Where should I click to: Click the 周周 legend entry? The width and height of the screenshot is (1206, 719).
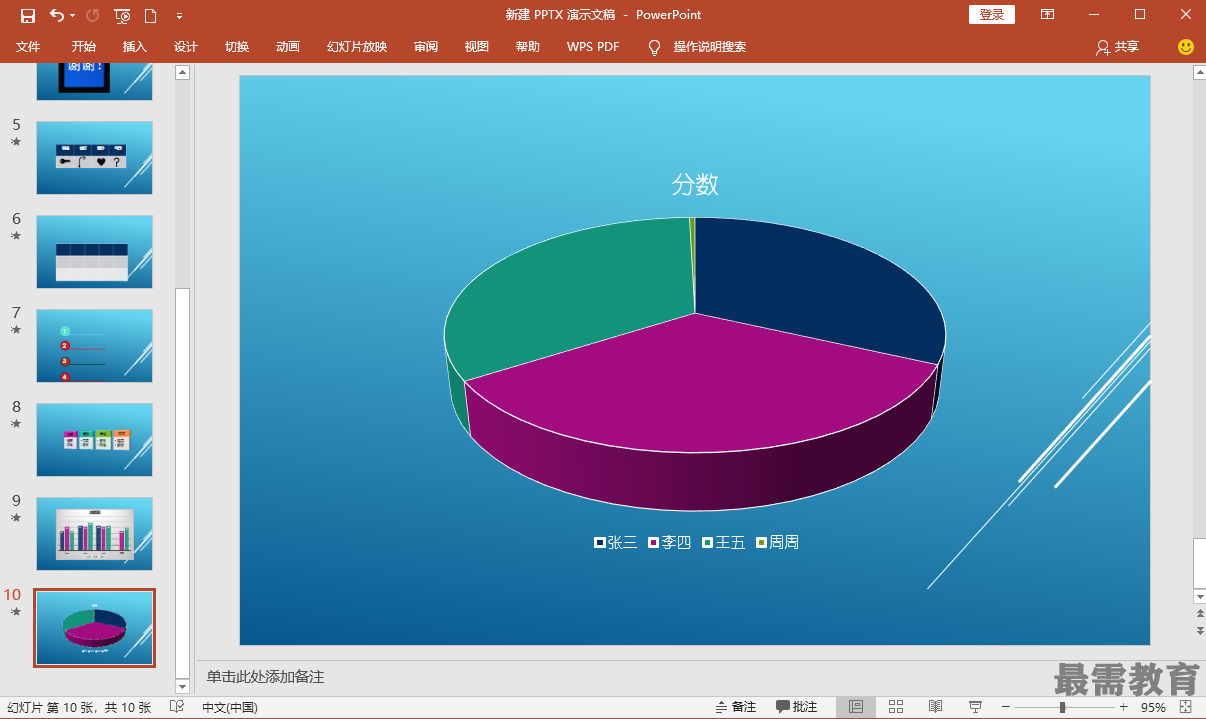point(777,543)
